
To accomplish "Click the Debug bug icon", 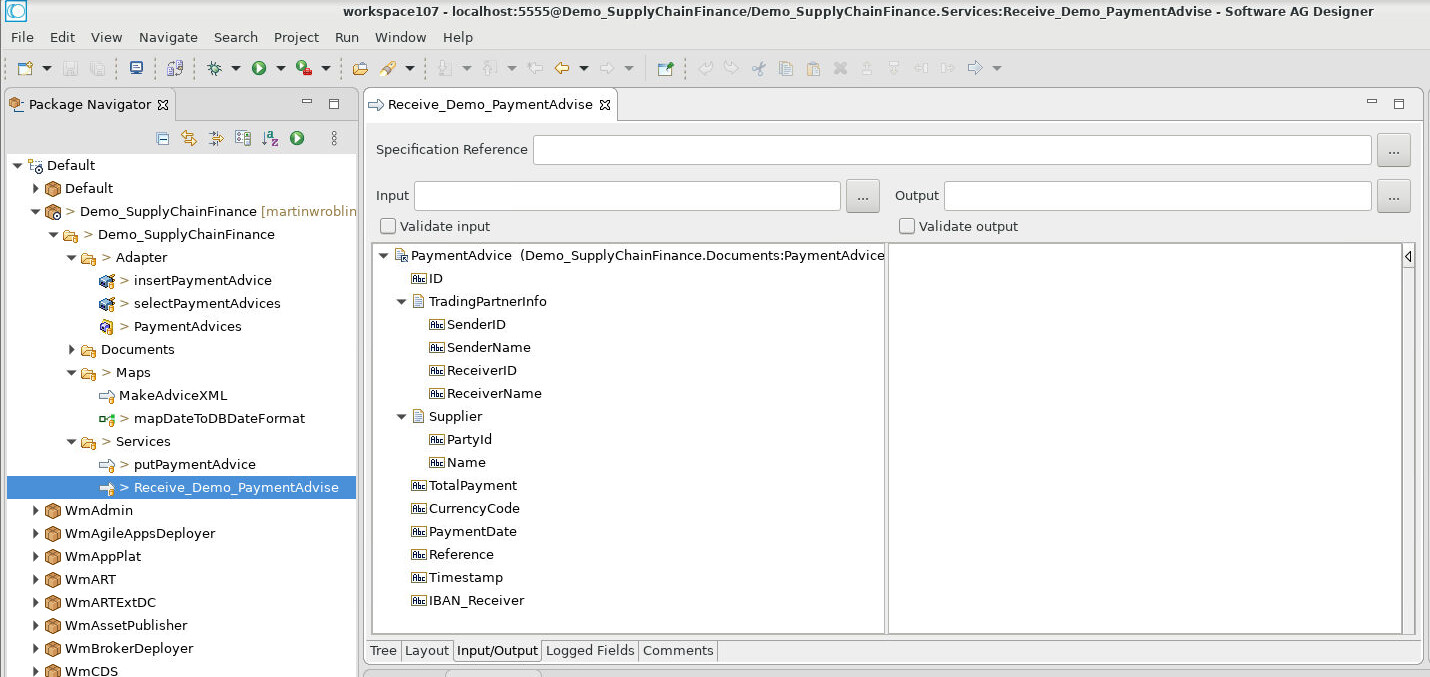I will pos(214,68).
